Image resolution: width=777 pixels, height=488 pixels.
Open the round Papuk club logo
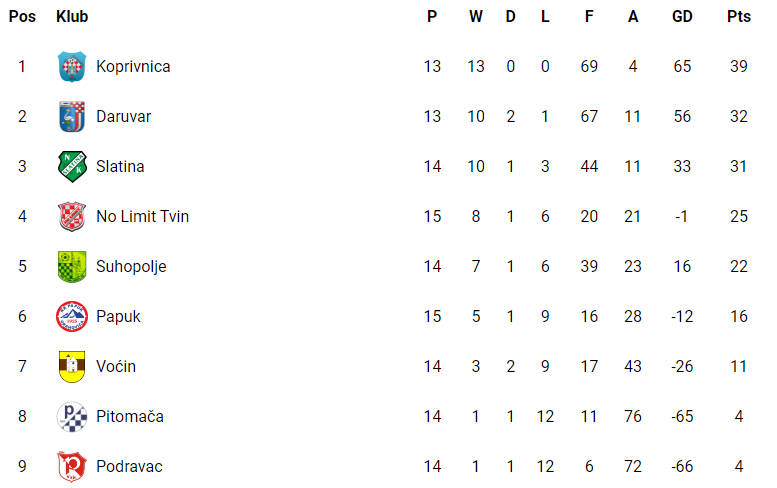click(72, 317)
